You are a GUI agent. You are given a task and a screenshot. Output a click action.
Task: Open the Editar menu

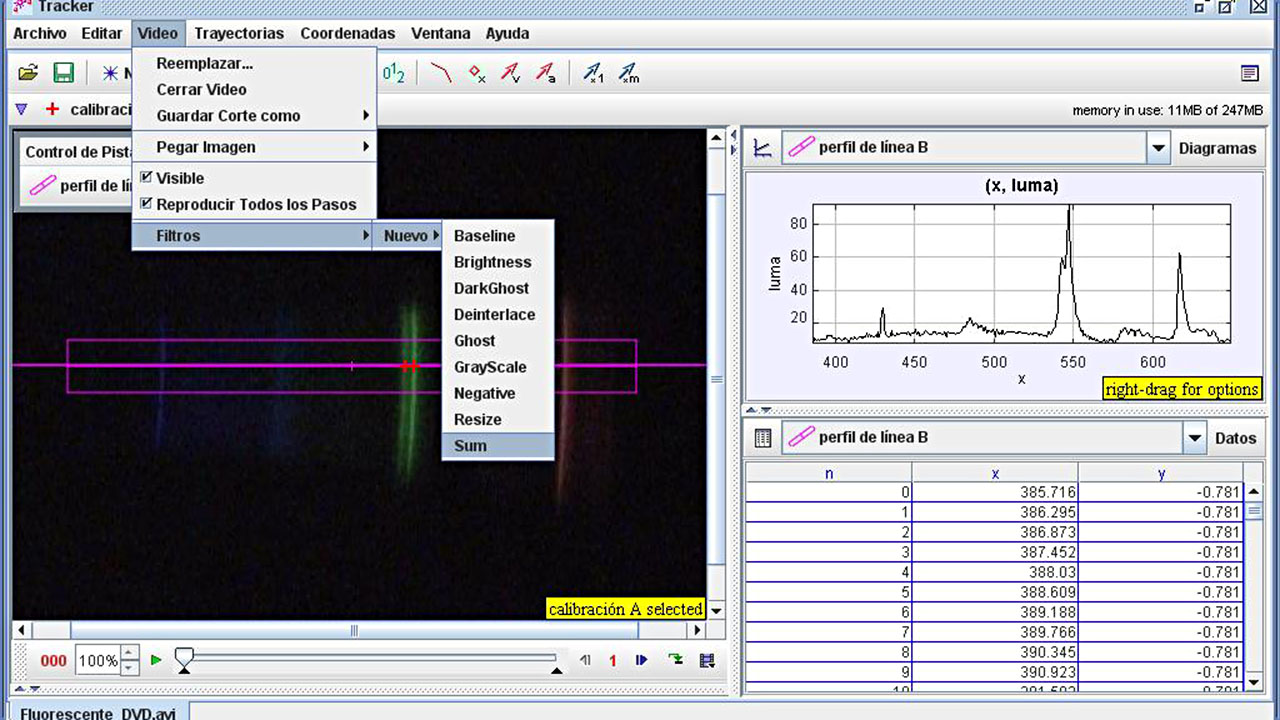coord(102,33)
